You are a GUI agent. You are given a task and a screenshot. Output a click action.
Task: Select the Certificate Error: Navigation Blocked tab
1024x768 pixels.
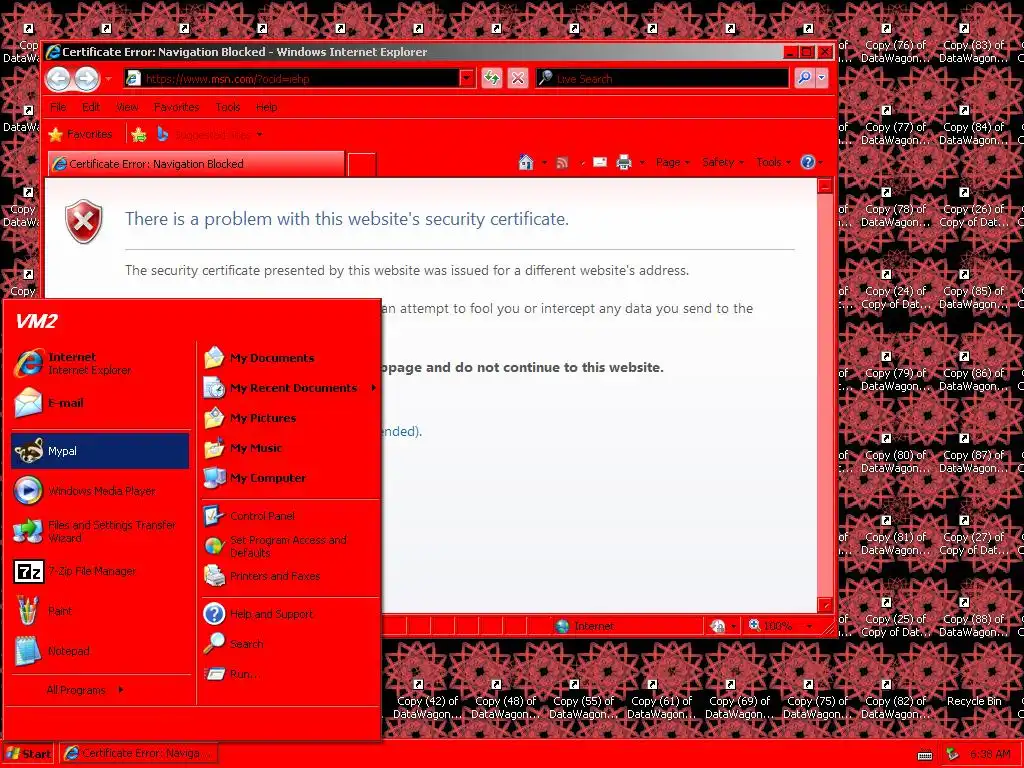(196, 164)
